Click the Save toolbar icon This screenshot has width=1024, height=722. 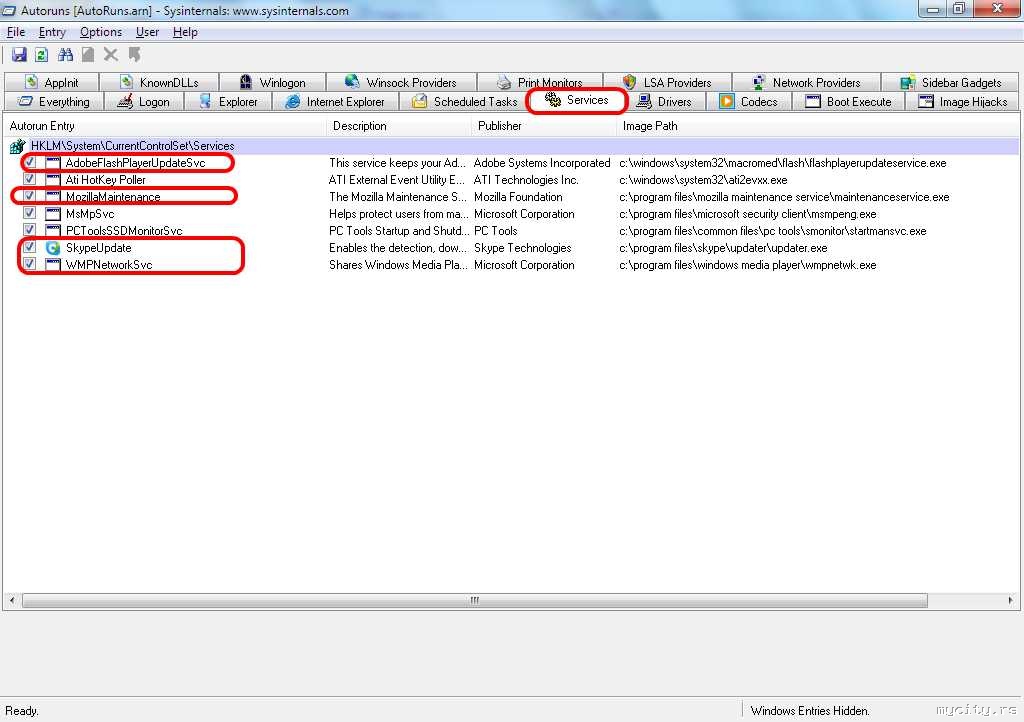19,55
